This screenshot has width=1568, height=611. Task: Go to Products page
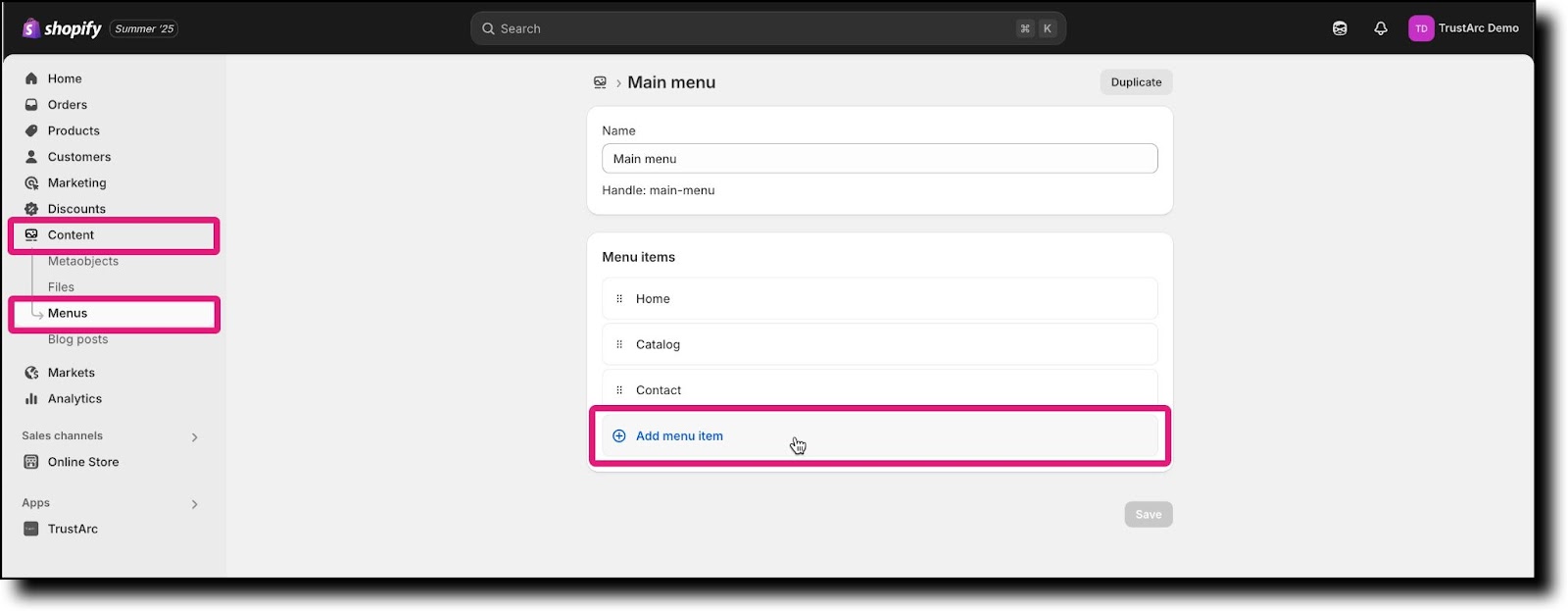click(73, 130)
